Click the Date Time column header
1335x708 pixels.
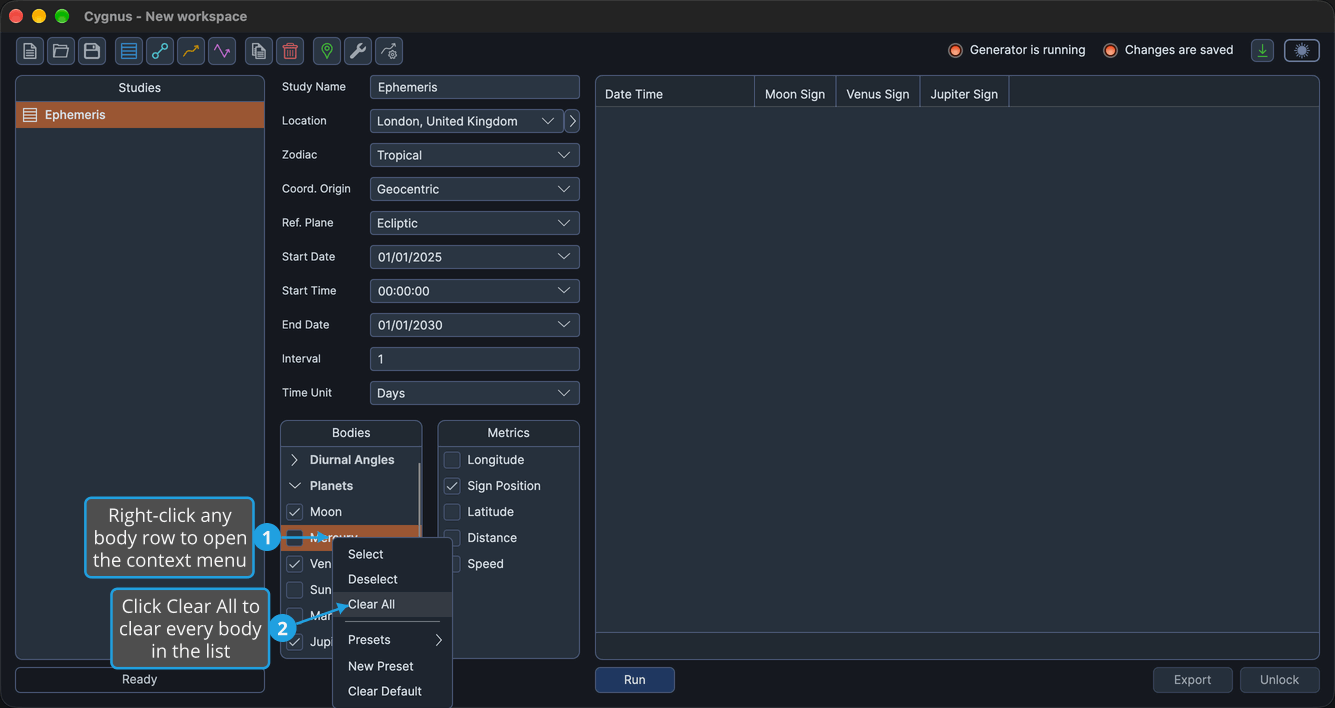pyautogui.click(x=675, y=94)
